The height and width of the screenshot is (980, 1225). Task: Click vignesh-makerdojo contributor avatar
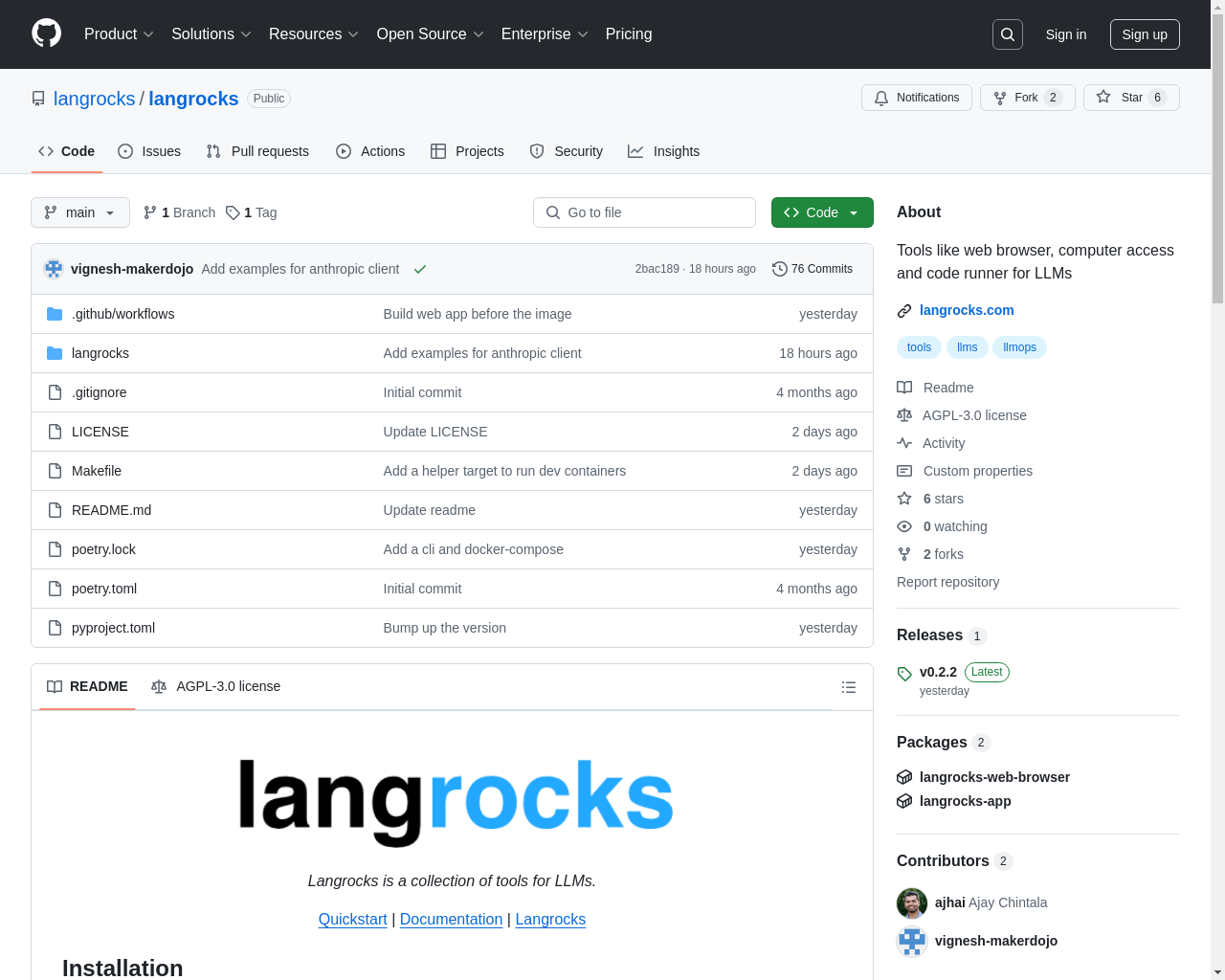912,941
